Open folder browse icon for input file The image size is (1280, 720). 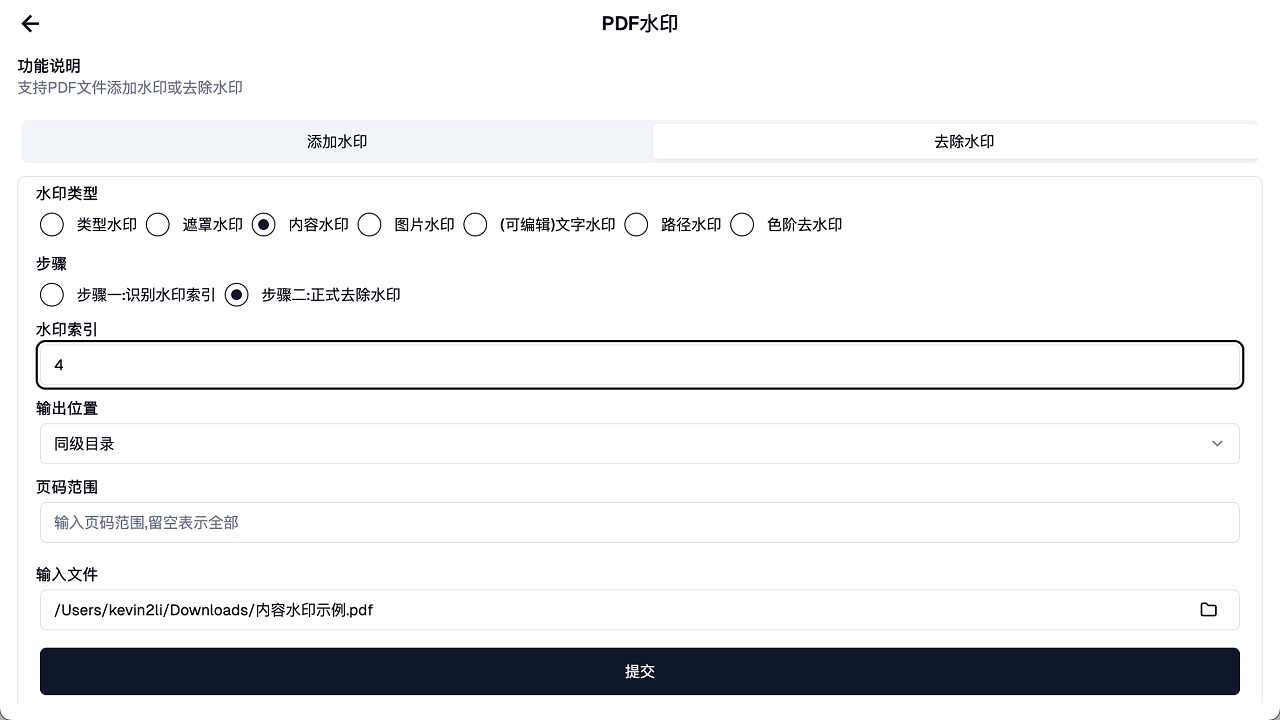(x=1208, y=610)
